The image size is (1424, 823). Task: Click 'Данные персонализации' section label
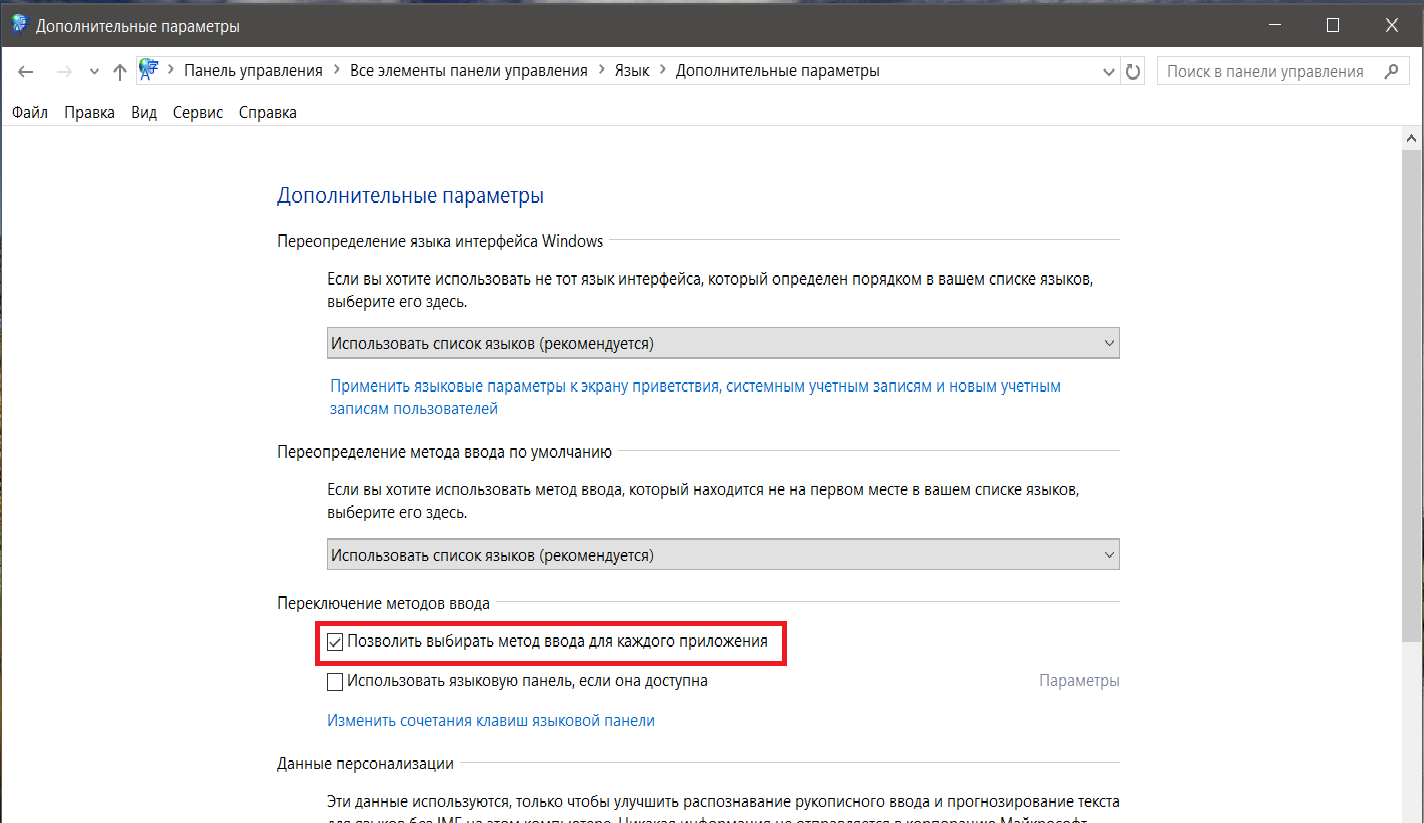tap(365, 764)
